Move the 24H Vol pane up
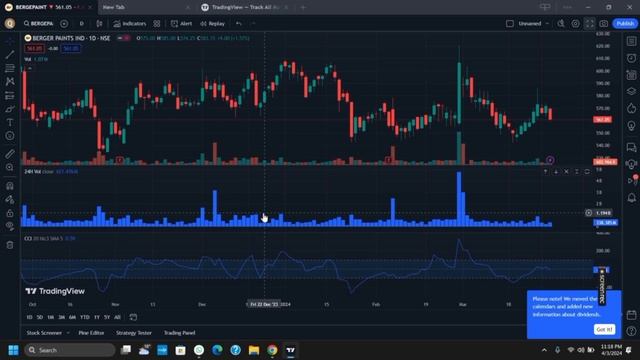The width and height of the screenshot is (640, 360). pos(546,172)
